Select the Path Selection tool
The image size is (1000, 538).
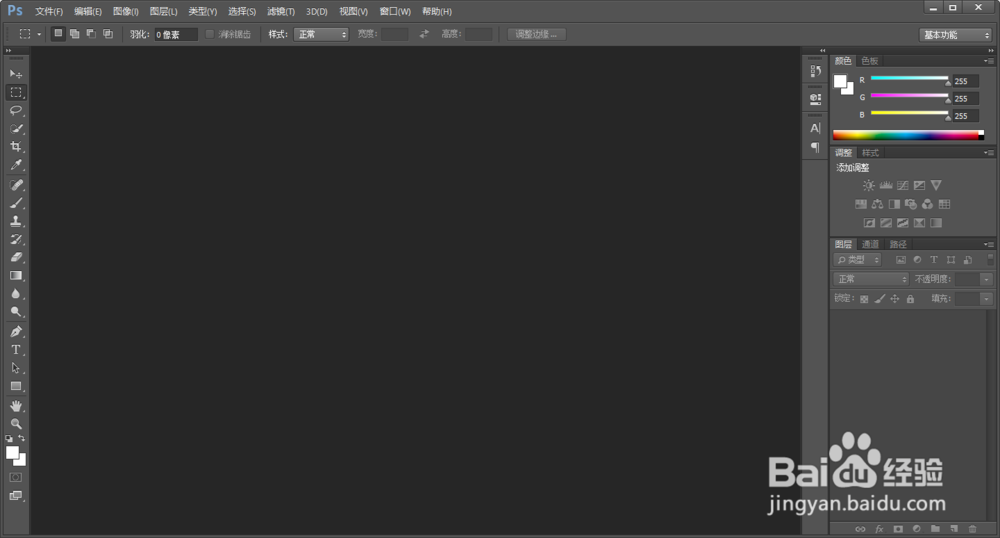[16, 368]
